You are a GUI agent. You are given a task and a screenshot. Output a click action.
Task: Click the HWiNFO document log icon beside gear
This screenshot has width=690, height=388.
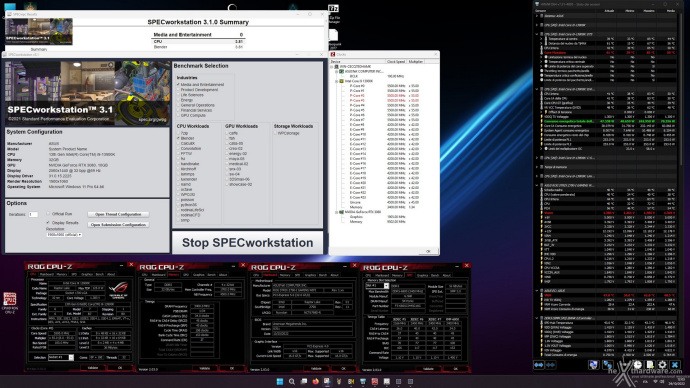[x=650, y=365]
